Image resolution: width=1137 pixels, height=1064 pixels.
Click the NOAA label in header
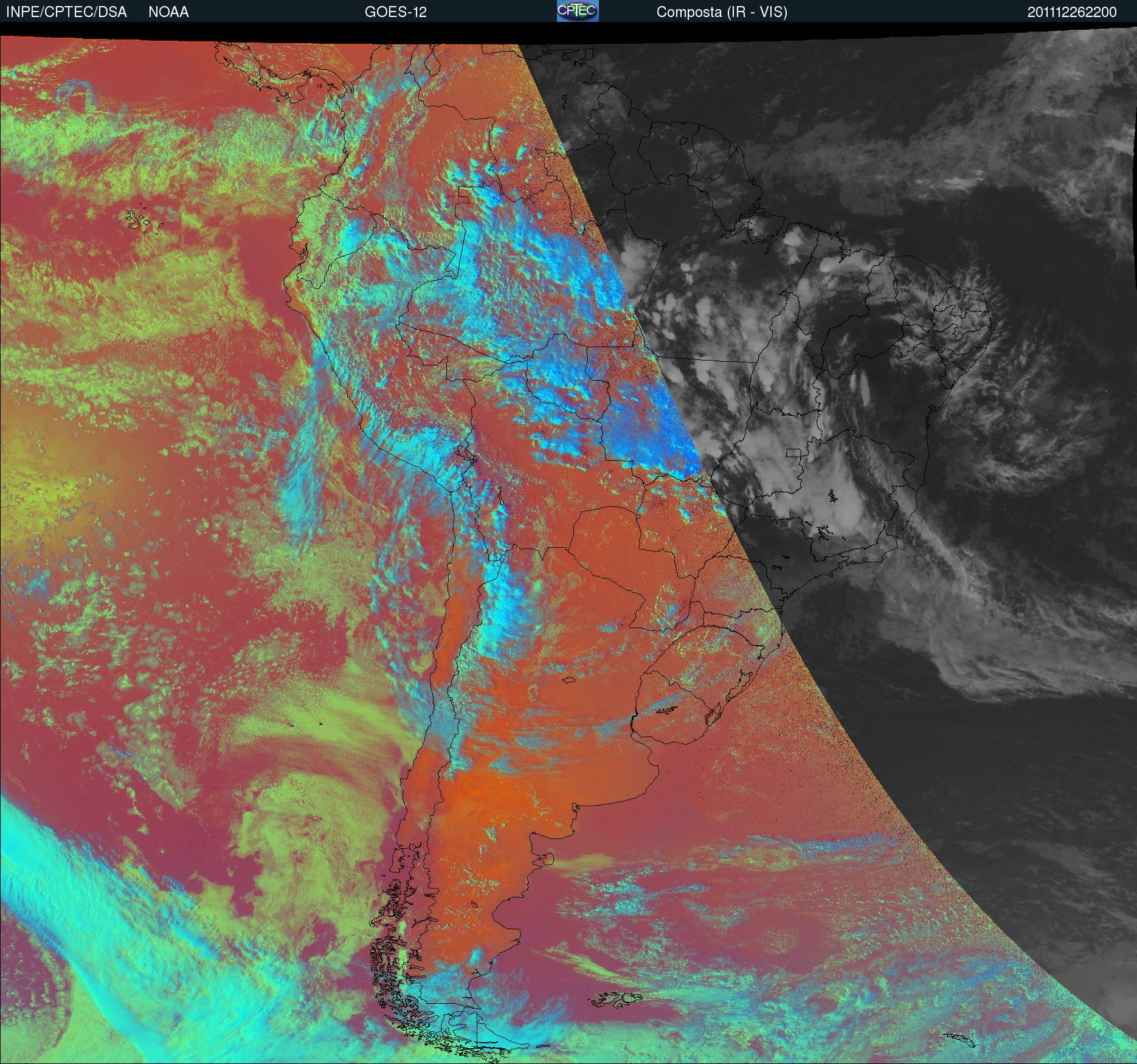(168, 12)
